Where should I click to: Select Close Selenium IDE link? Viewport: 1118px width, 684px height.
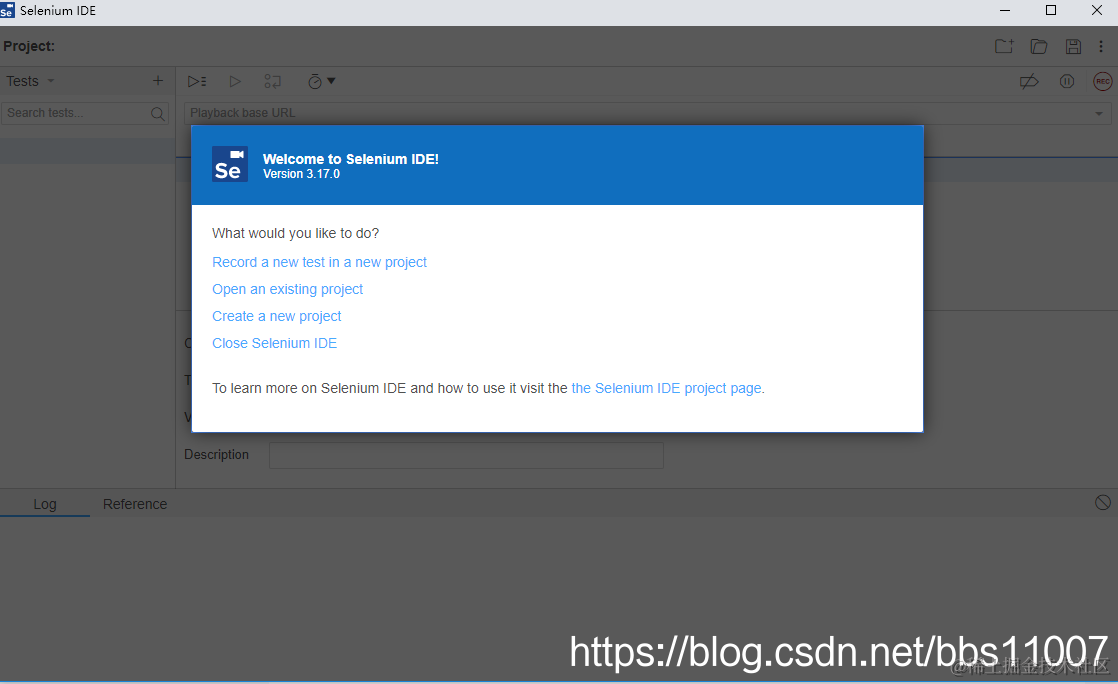point(275,344)
